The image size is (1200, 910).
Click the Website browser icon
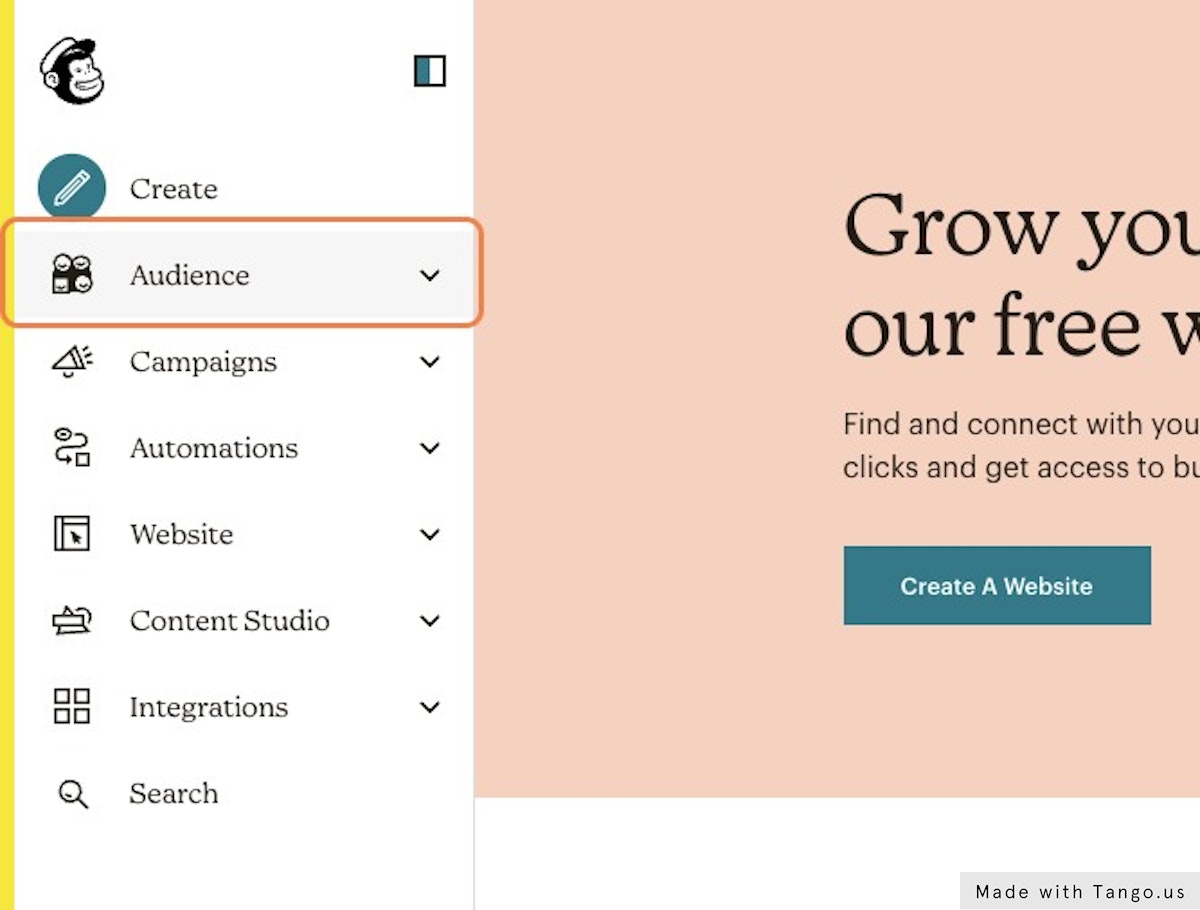click(x=71, y=534)
